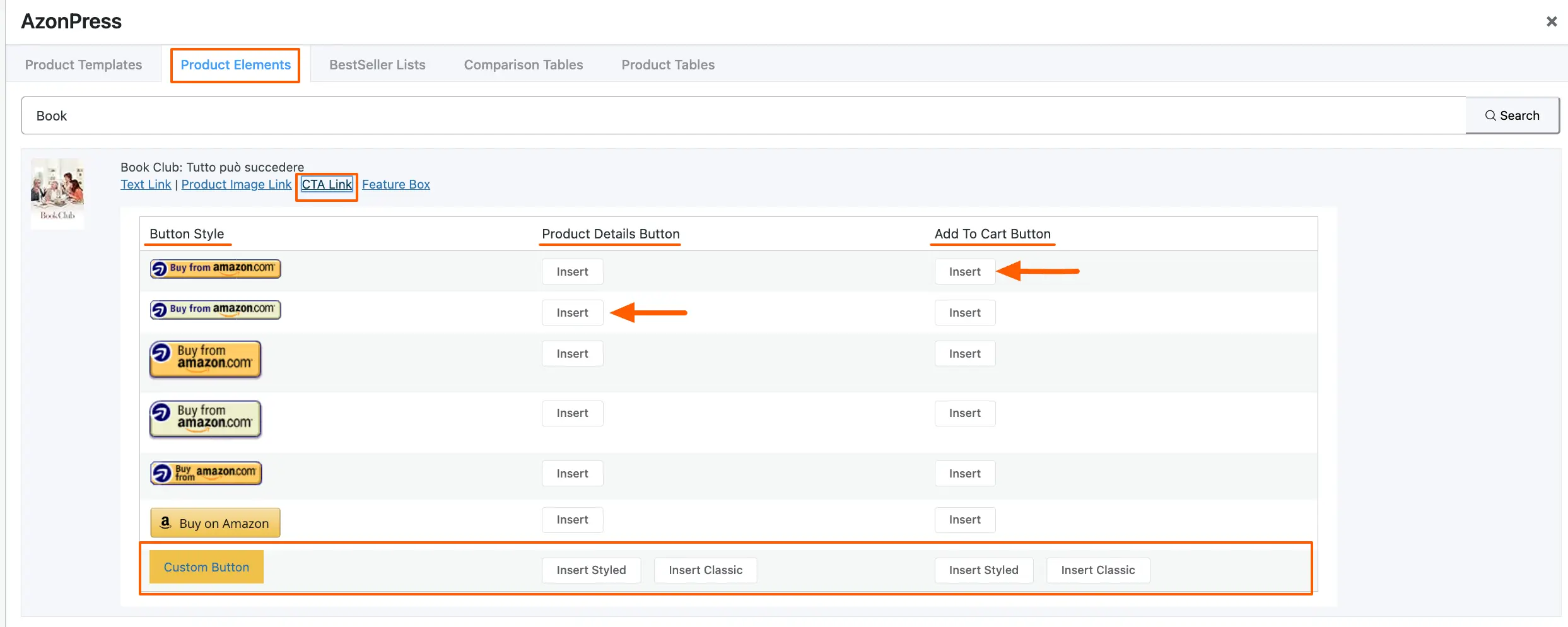Screen dimensions: 1568x627
Task: Click Insert Classic under Add To Cart Button
Action: coord(1097,570)
